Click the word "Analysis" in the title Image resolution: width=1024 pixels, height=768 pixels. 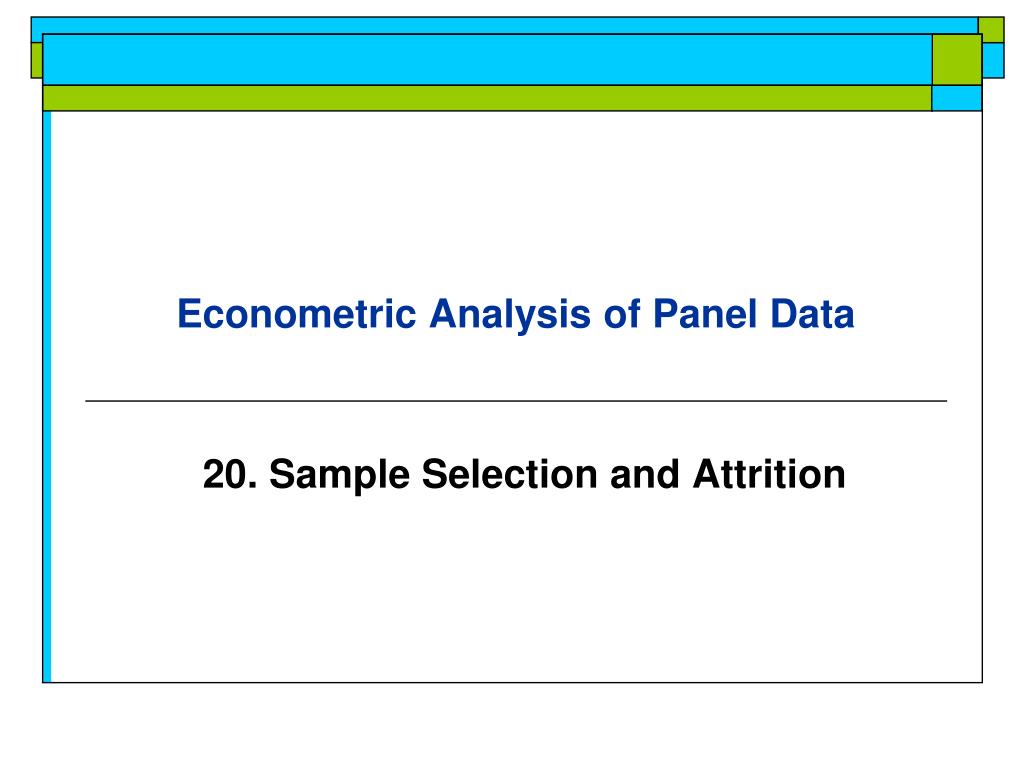[x=510, y=315]
